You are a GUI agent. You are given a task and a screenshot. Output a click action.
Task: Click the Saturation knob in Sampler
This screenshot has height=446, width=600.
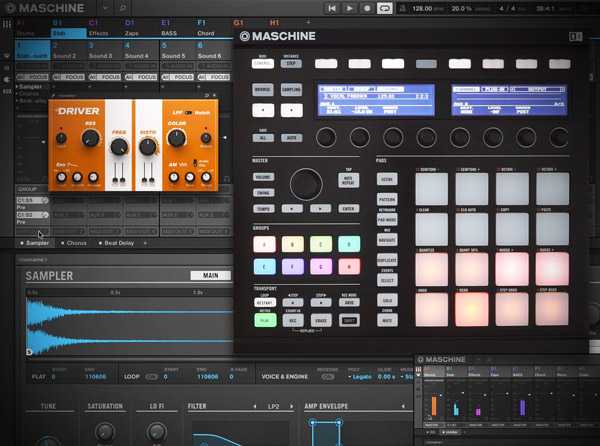tap(105, 431)
